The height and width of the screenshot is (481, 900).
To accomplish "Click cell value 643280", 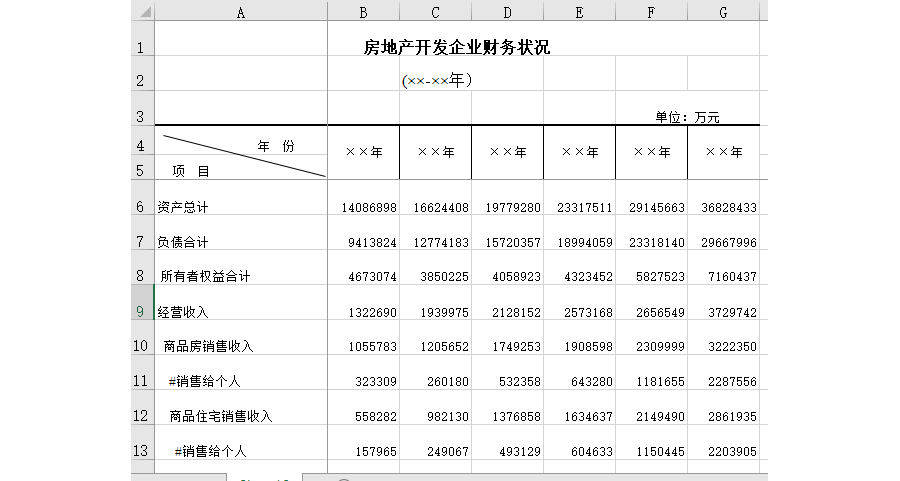I will [592, 382].
